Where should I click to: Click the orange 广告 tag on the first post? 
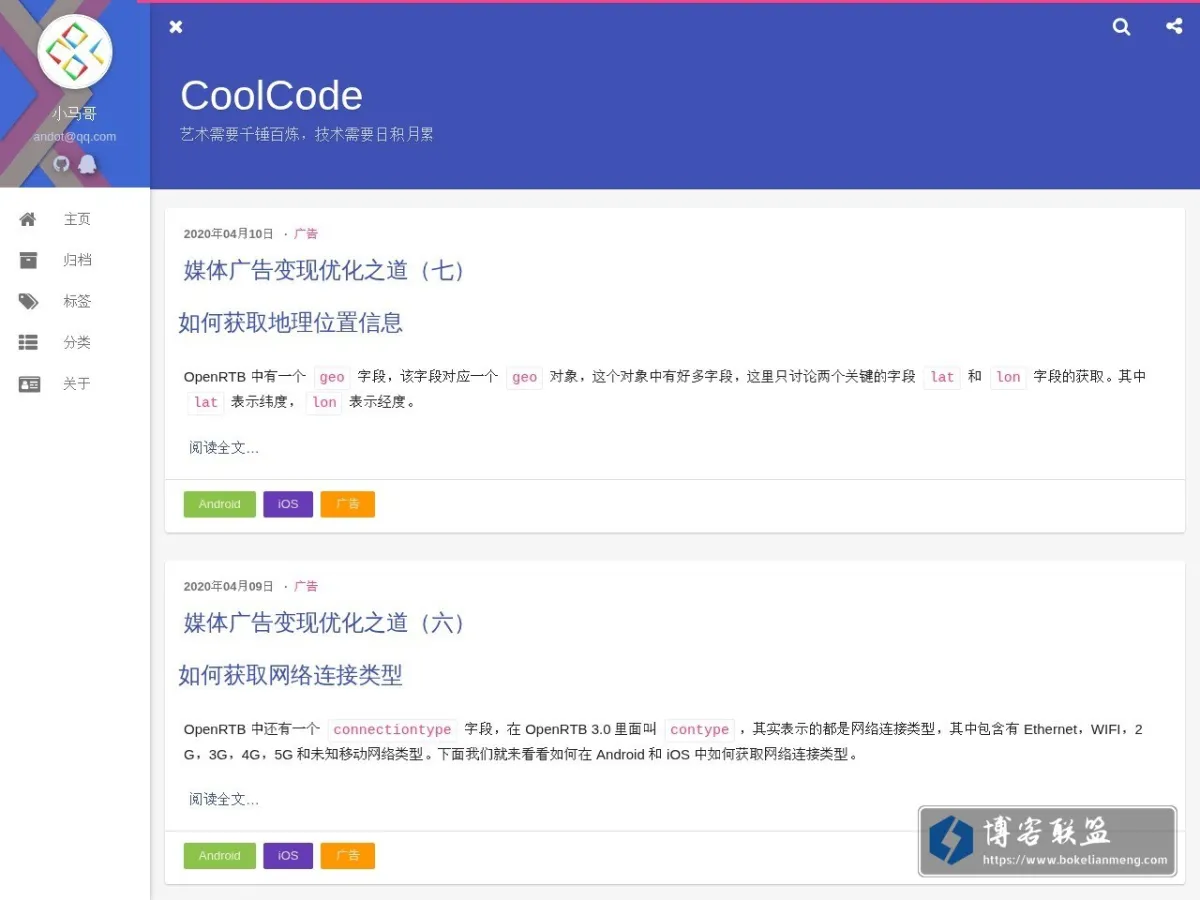(348, 504)
